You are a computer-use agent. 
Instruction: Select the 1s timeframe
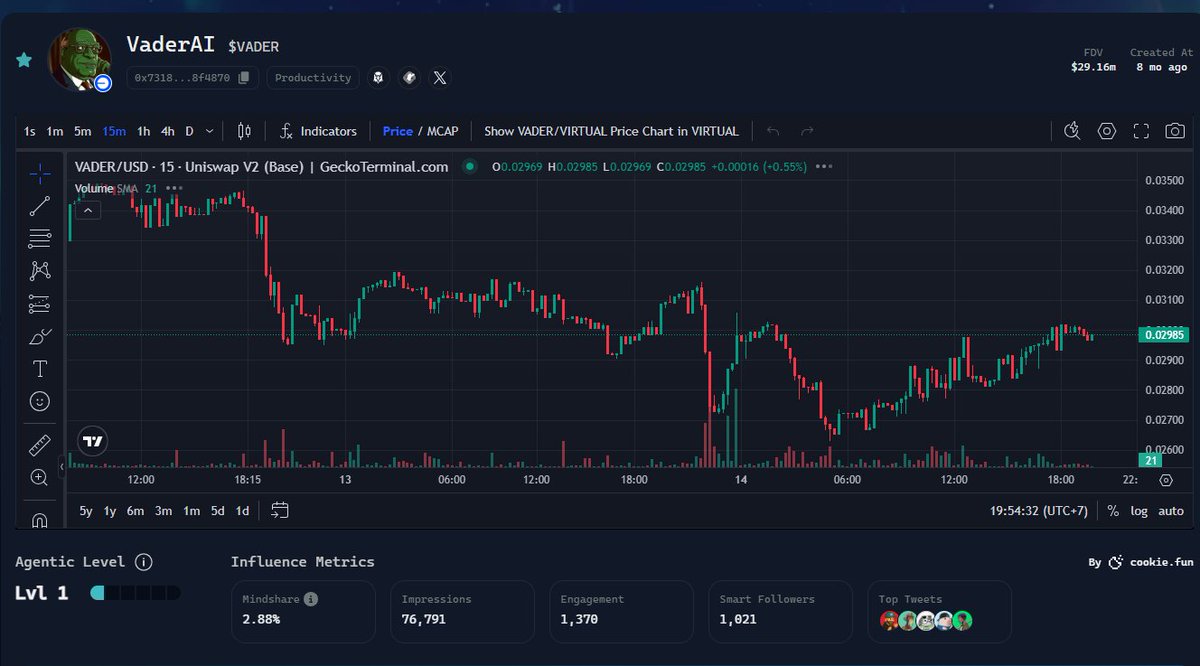pos(30,131)
